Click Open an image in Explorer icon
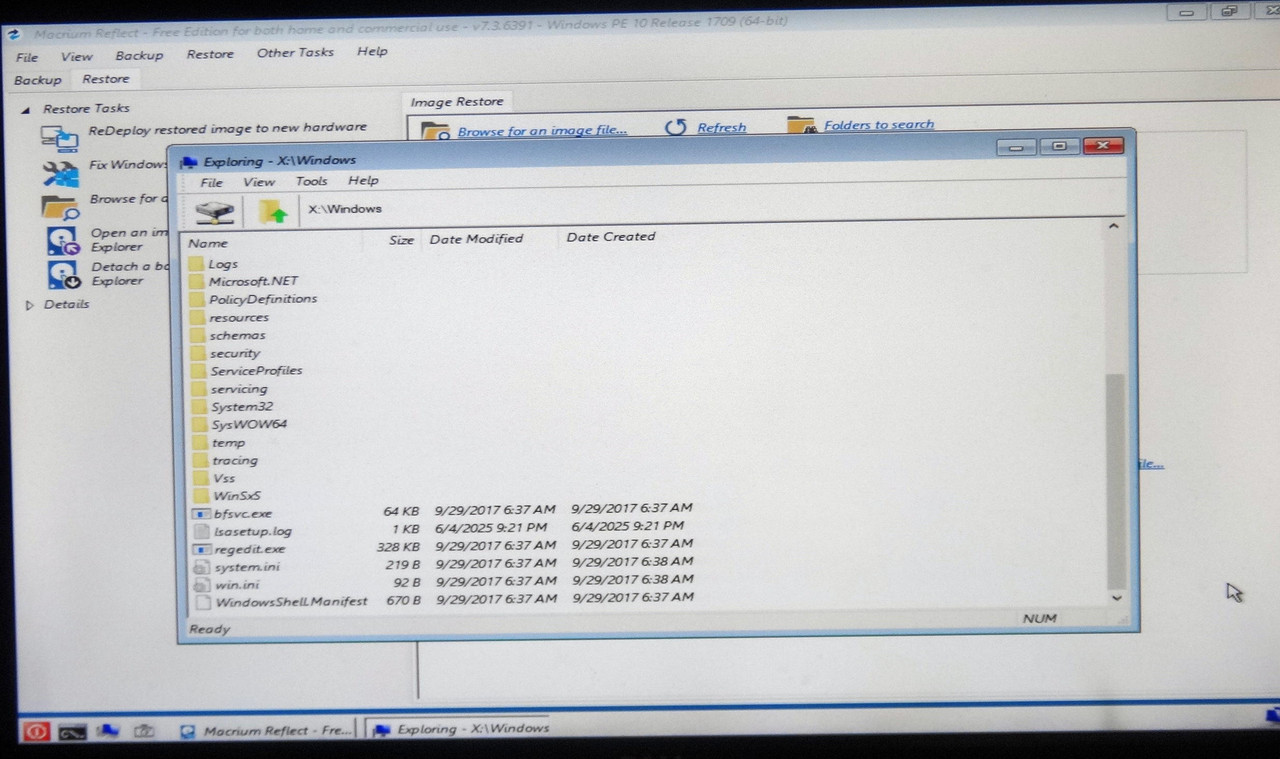 click(x=63, y=241)
